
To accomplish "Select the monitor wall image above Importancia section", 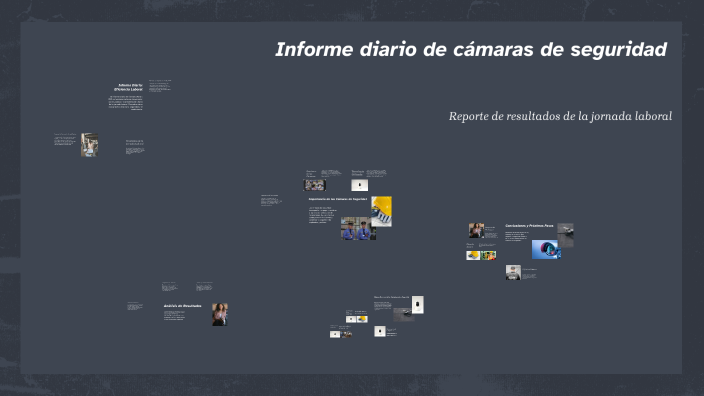I will 315,185.
